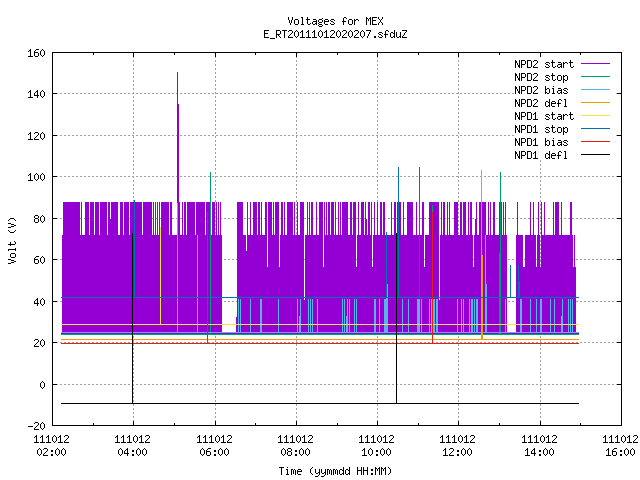Click the x-axis tick label 111012 06:00
The image size is (640, 480).
coord(214,446)
